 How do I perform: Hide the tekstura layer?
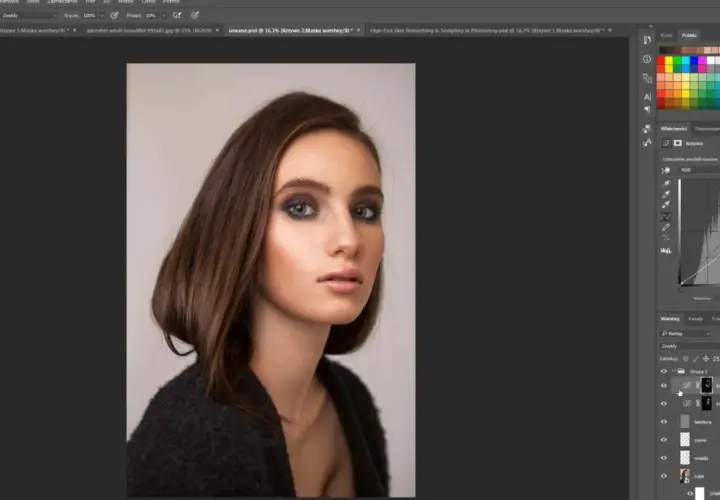point(664,422)
